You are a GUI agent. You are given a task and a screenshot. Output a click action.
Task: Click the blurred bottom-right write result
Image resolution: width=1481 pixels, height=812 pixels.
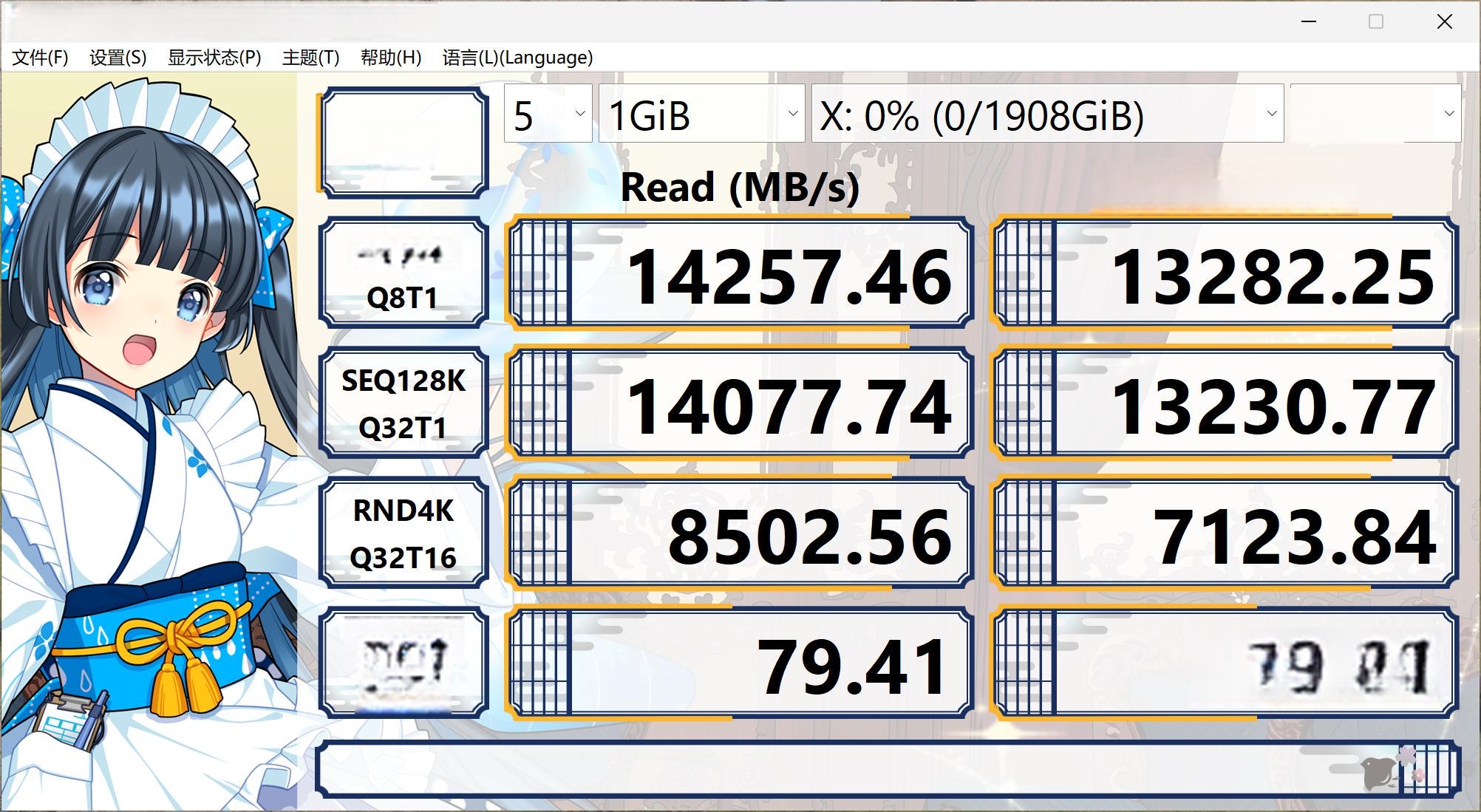[x=1226, y=663]
